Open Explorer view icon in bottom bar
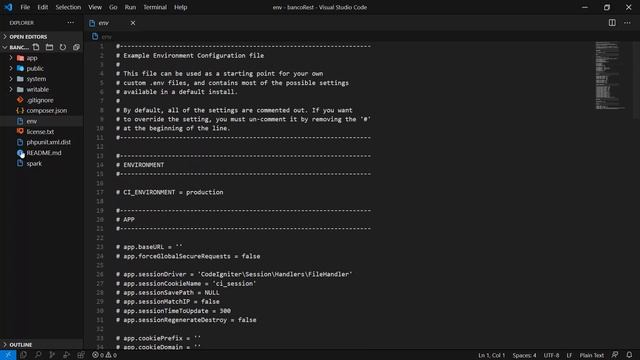Image resolution: width=640 pixels, height=360 pixels. 23,355
